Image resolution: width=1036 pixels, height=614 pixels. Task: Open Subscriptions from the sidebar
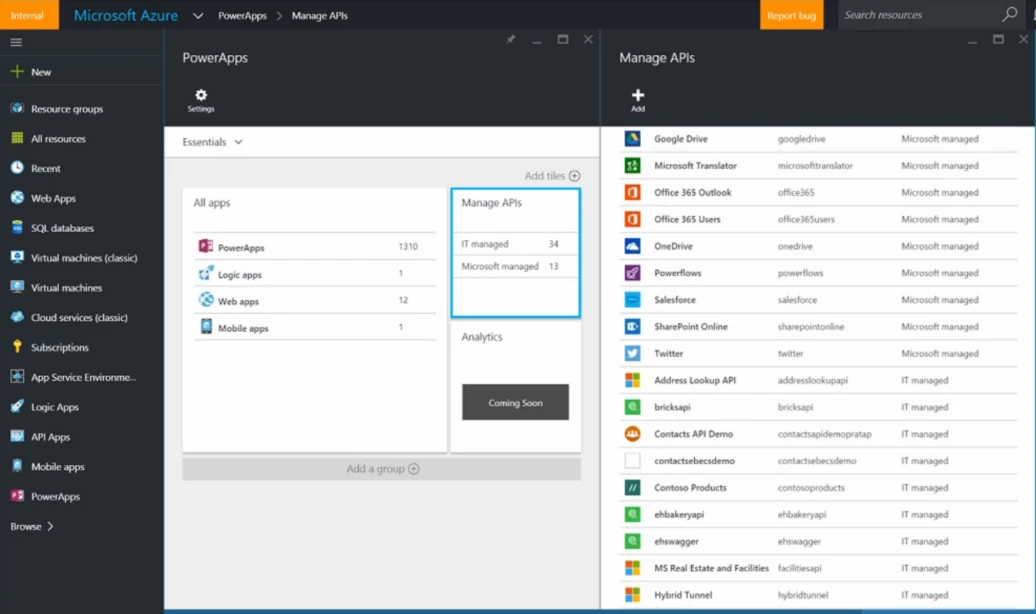(x=59, y=348)
